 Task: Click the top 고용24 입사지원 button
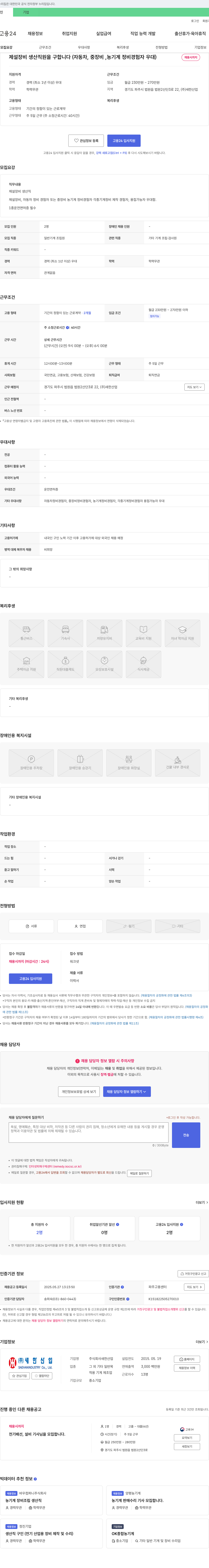click(x=124, y=141)
